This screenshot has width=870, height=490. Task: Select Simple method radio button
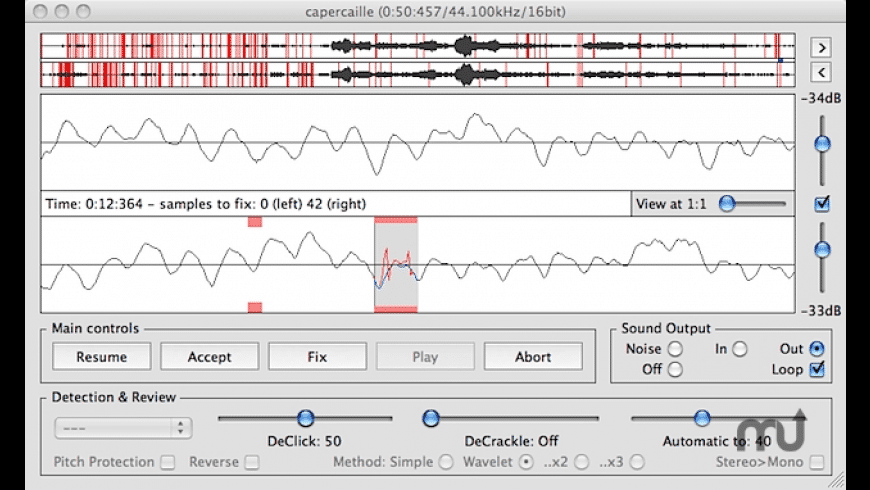pos(446,462)
